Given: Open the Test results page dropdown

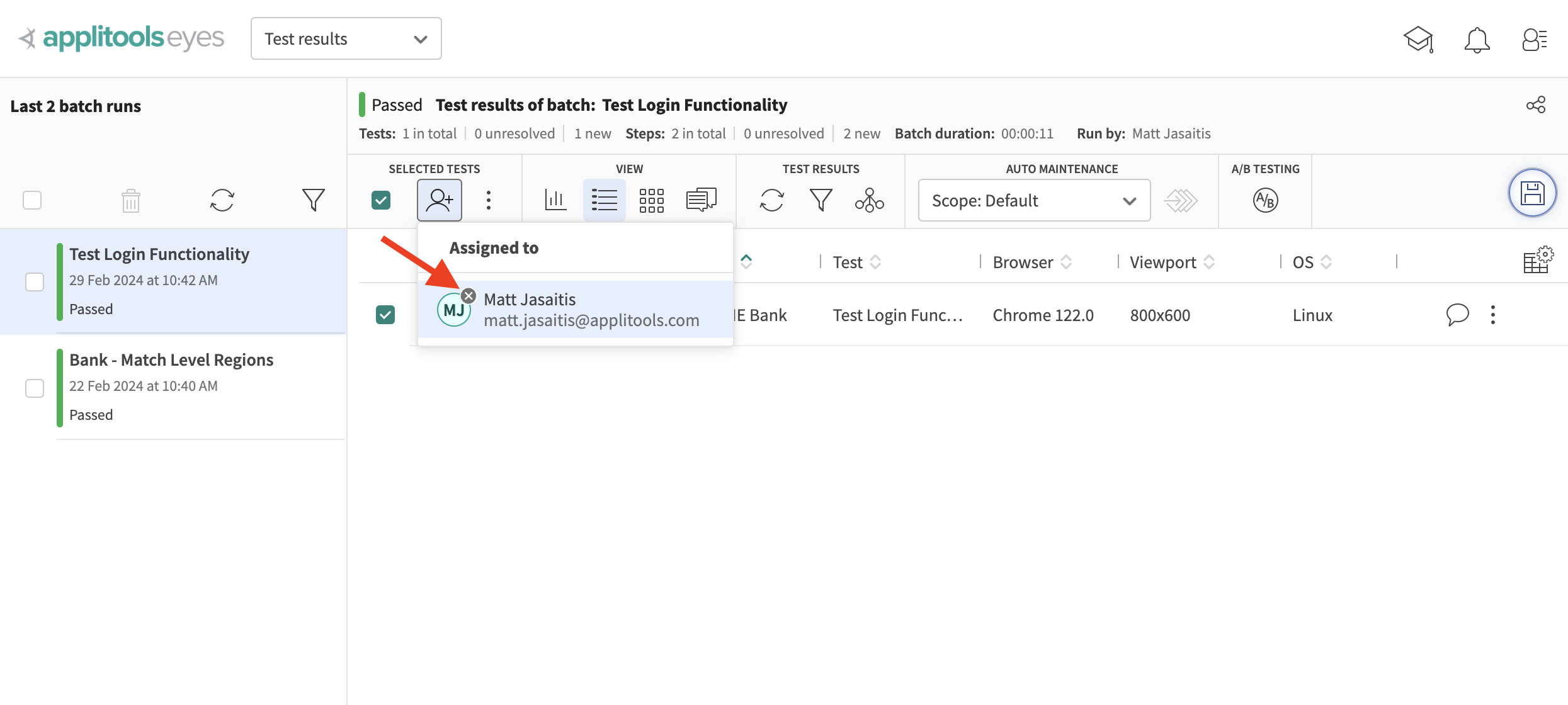Looking at the screenshot, I should pos(346,39).
